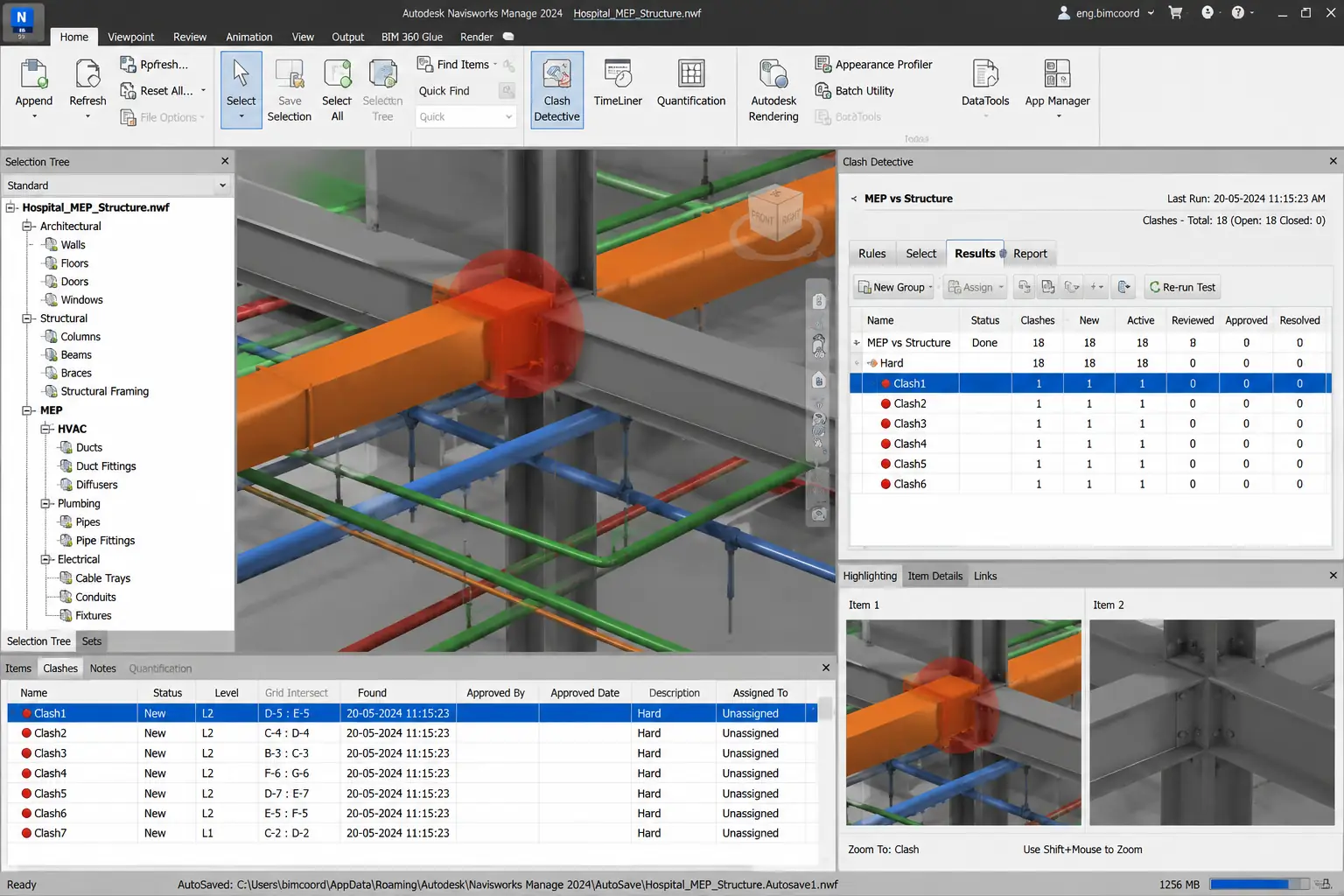Open the TimeLiner tool

coord(618,84)
